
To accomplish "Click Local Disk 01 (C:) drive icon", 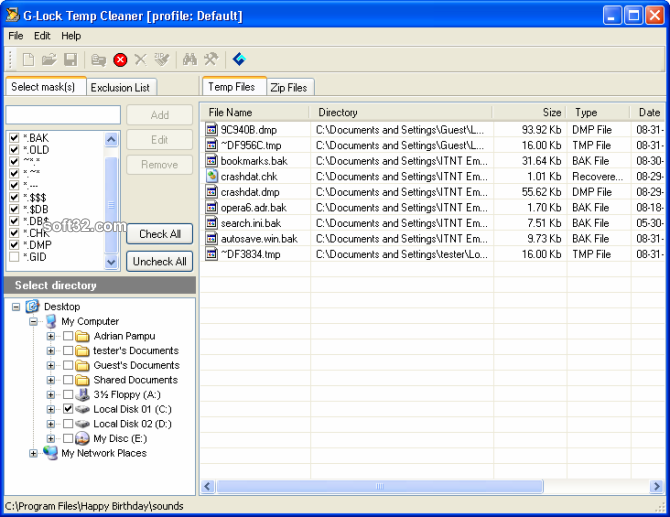I will [82, 409].
